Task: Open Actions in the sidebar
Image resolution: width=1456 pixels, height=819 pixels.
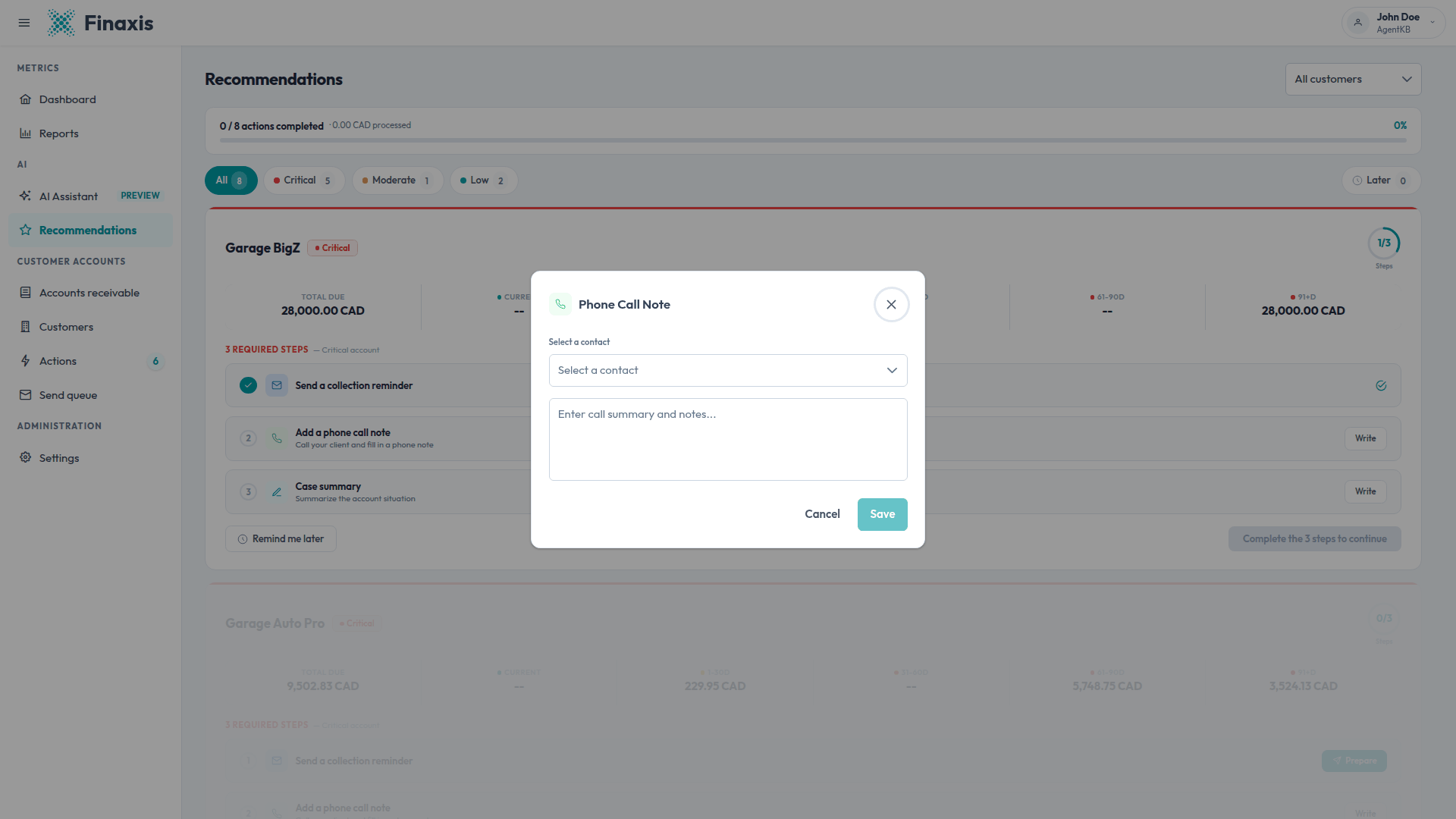Action: 90,361
